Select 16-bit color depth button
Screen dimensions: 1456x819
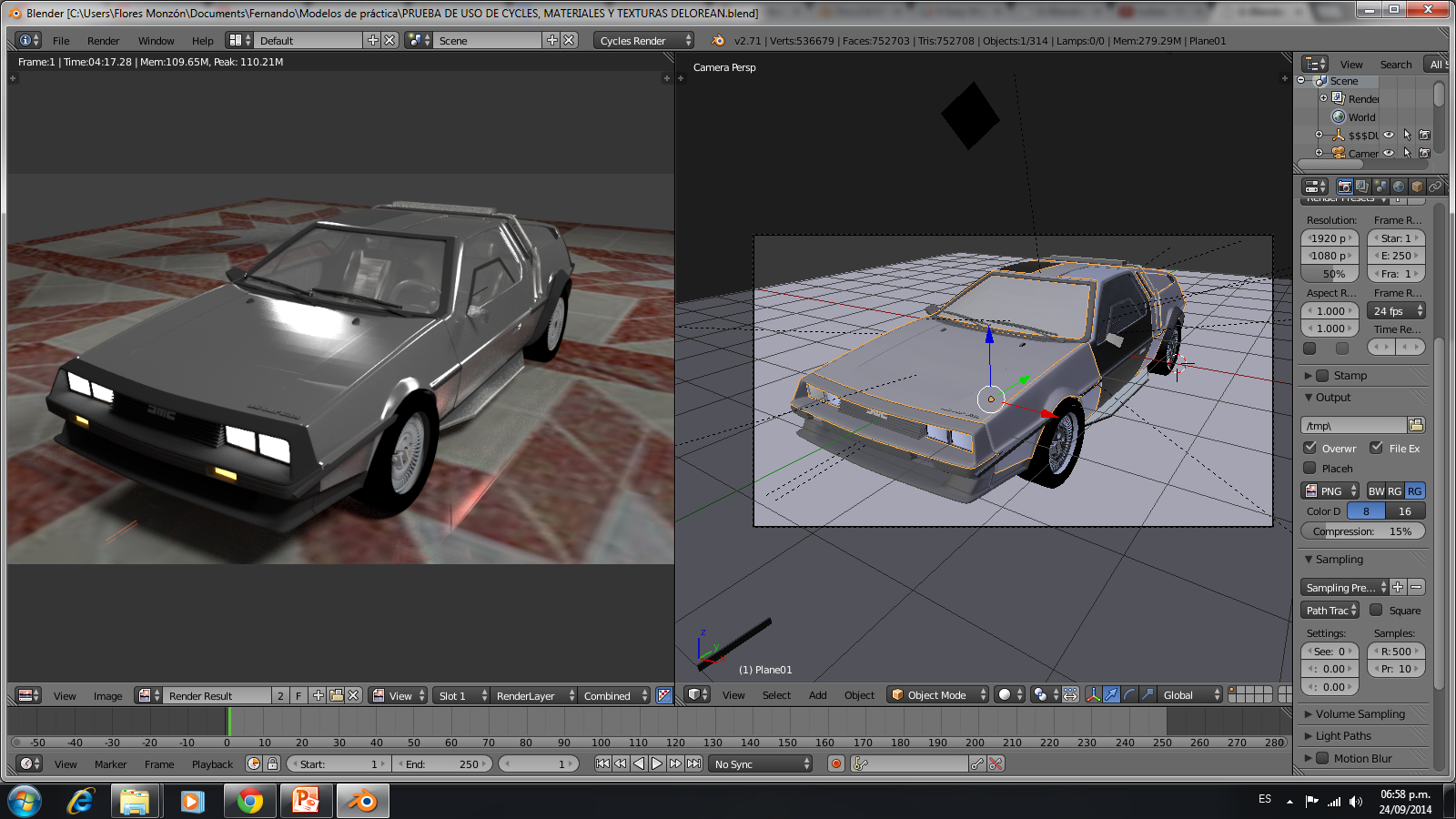click(1404, 511)
